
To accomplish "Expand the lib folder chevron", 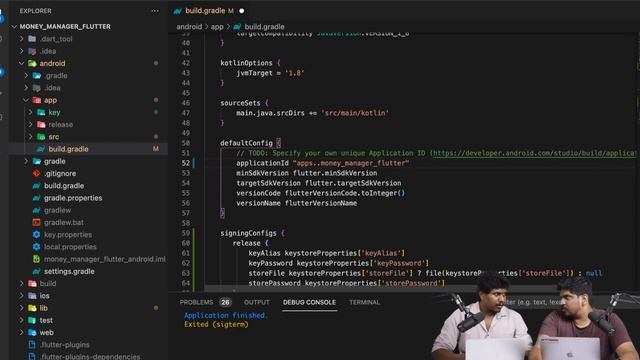I will tap(22, 308).
